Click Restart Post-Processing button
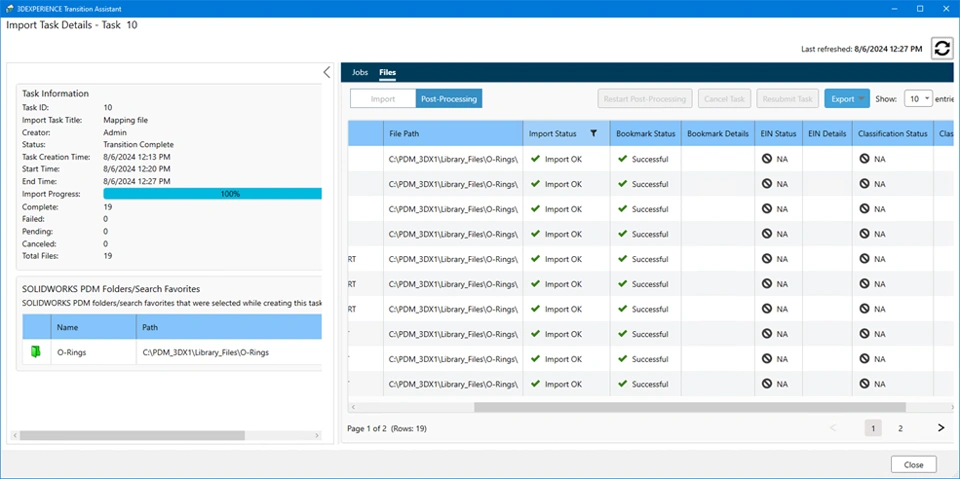This screenshot has width=960, height=479. pyautogui.click(x=645, y=98)
